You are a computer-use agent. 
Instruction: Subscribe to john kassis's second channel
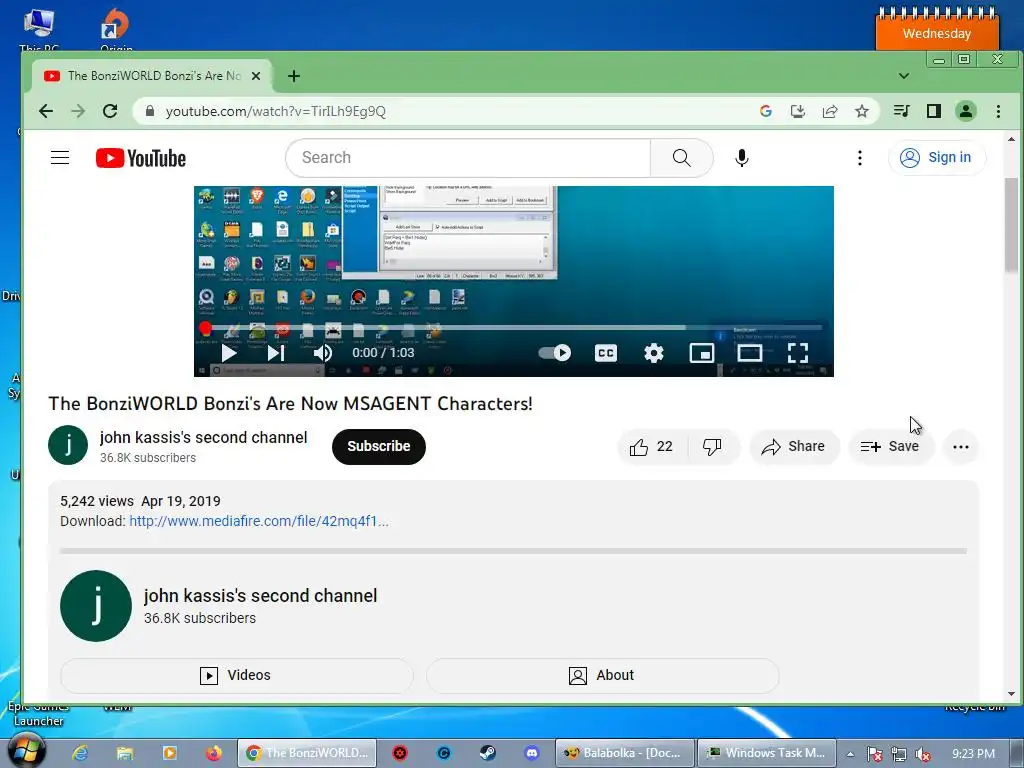(x=379, y=447)
